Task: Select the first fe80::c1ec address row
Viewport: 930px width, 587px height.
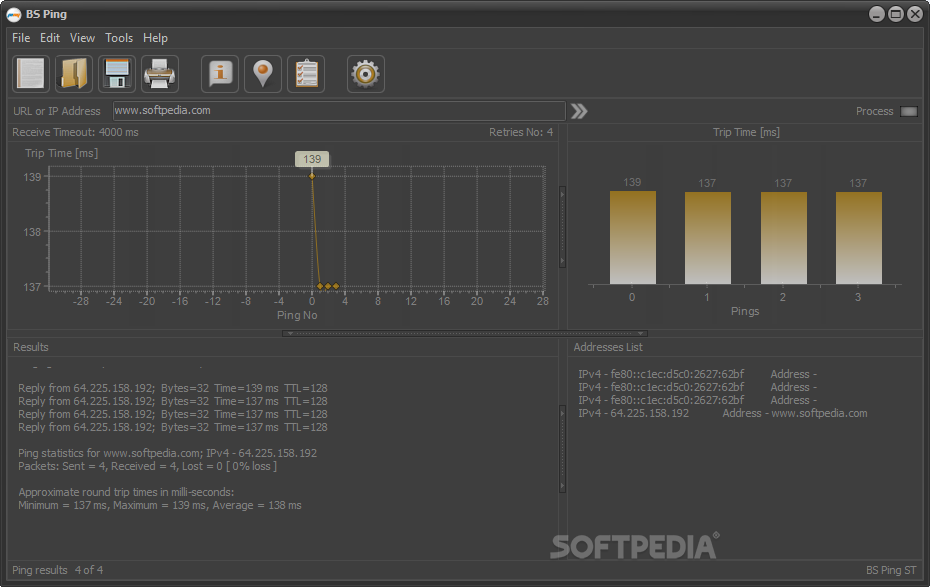Action: [x=698, y=374]
